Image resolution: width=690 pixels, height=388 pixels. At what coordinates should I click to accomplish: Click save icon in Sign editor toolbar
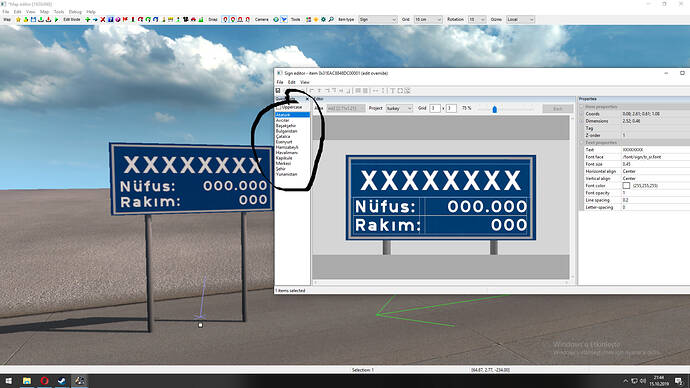coord(278,91)
